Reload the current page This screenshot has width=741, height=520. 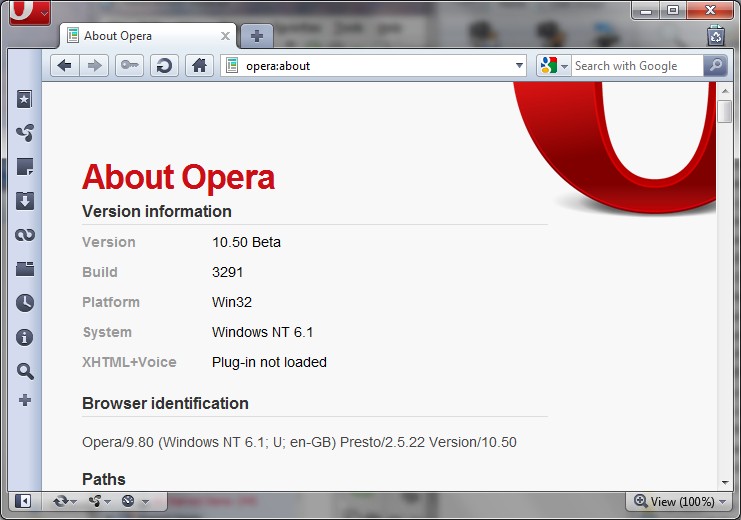pos(164,66)
